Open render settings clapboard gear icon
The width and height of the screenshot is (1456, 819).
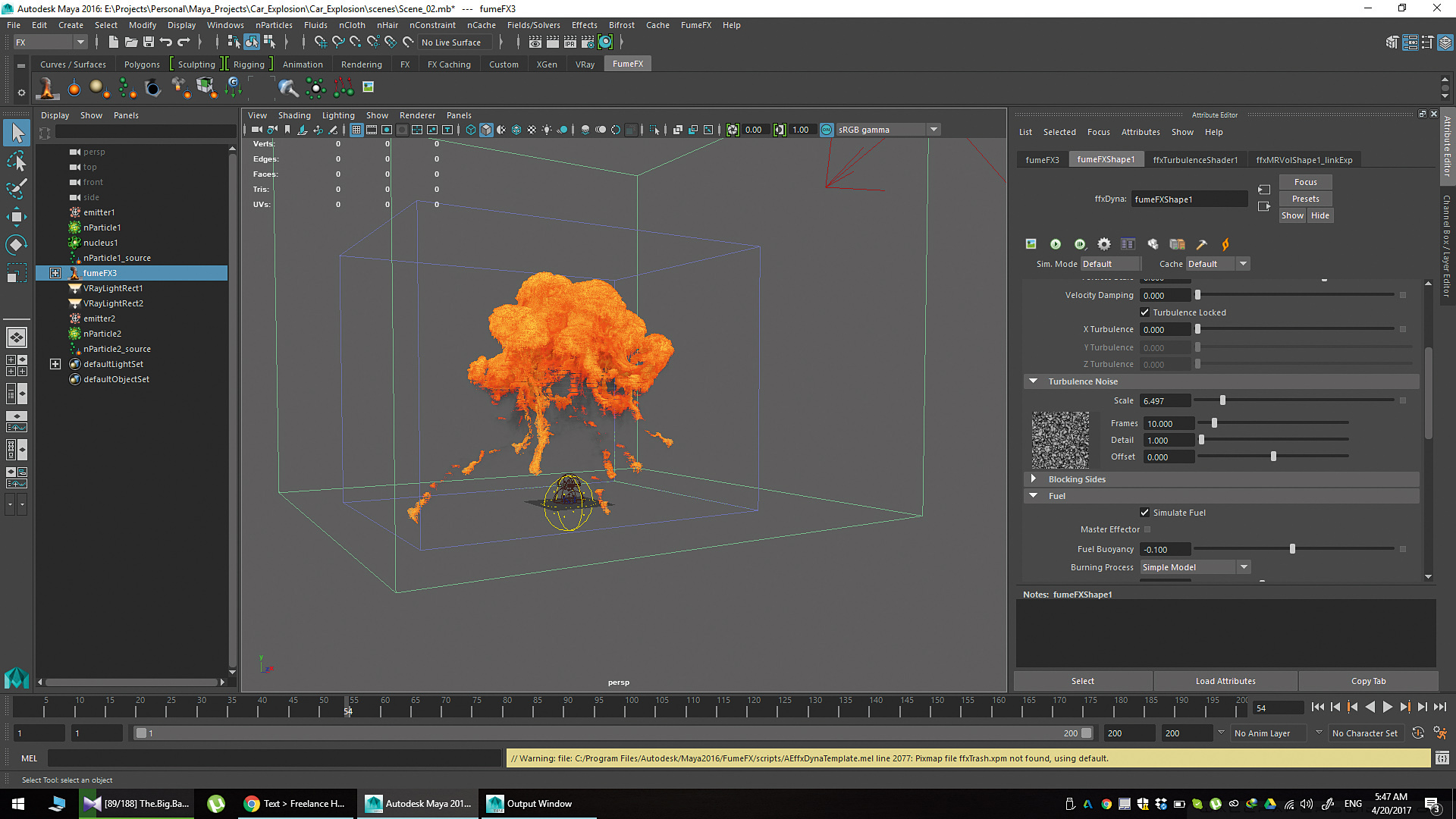(x=588, y=42)
